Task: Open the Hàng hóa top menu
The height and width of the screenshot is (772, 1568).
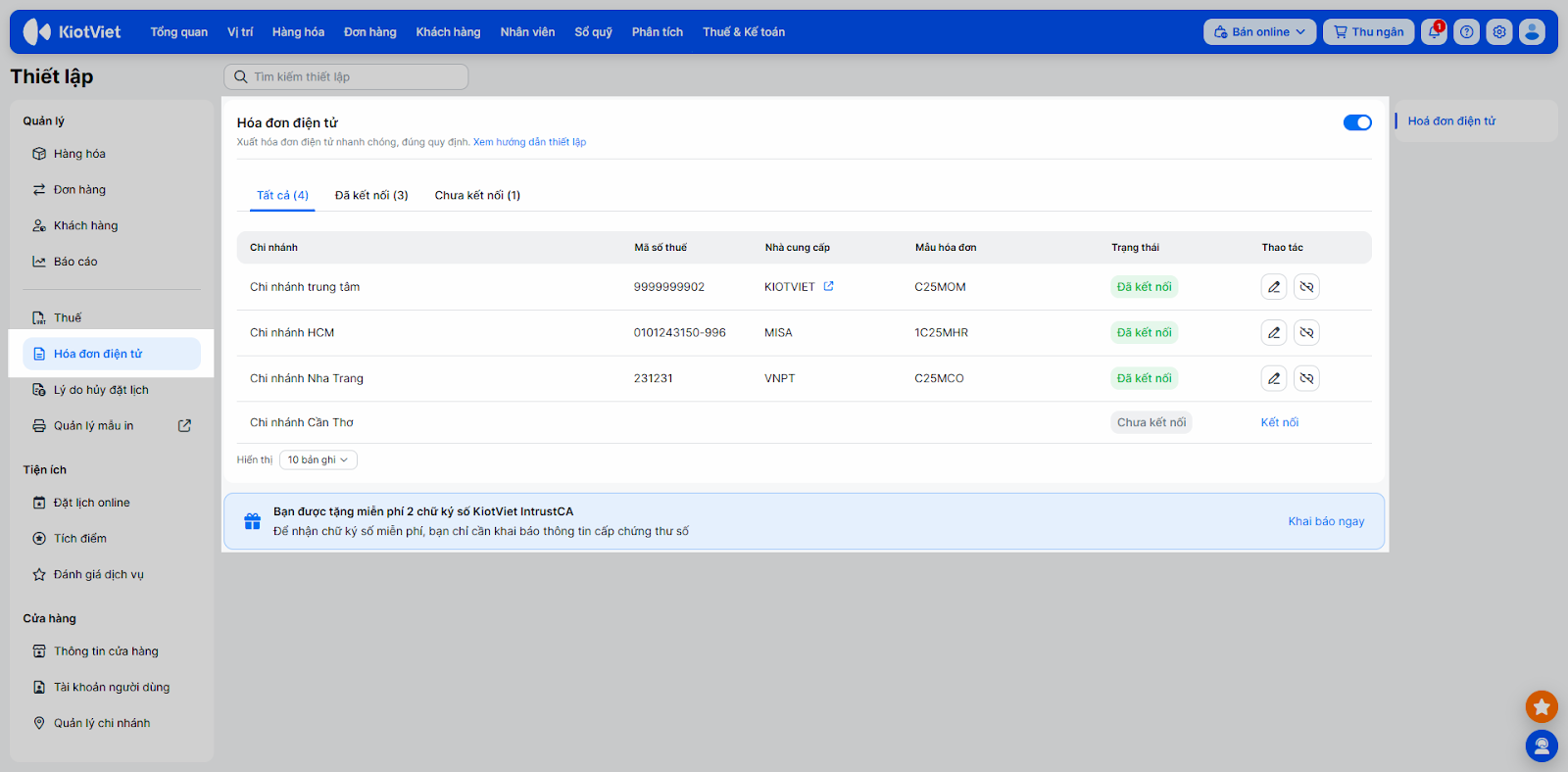Action: click(x=298, y=32)
